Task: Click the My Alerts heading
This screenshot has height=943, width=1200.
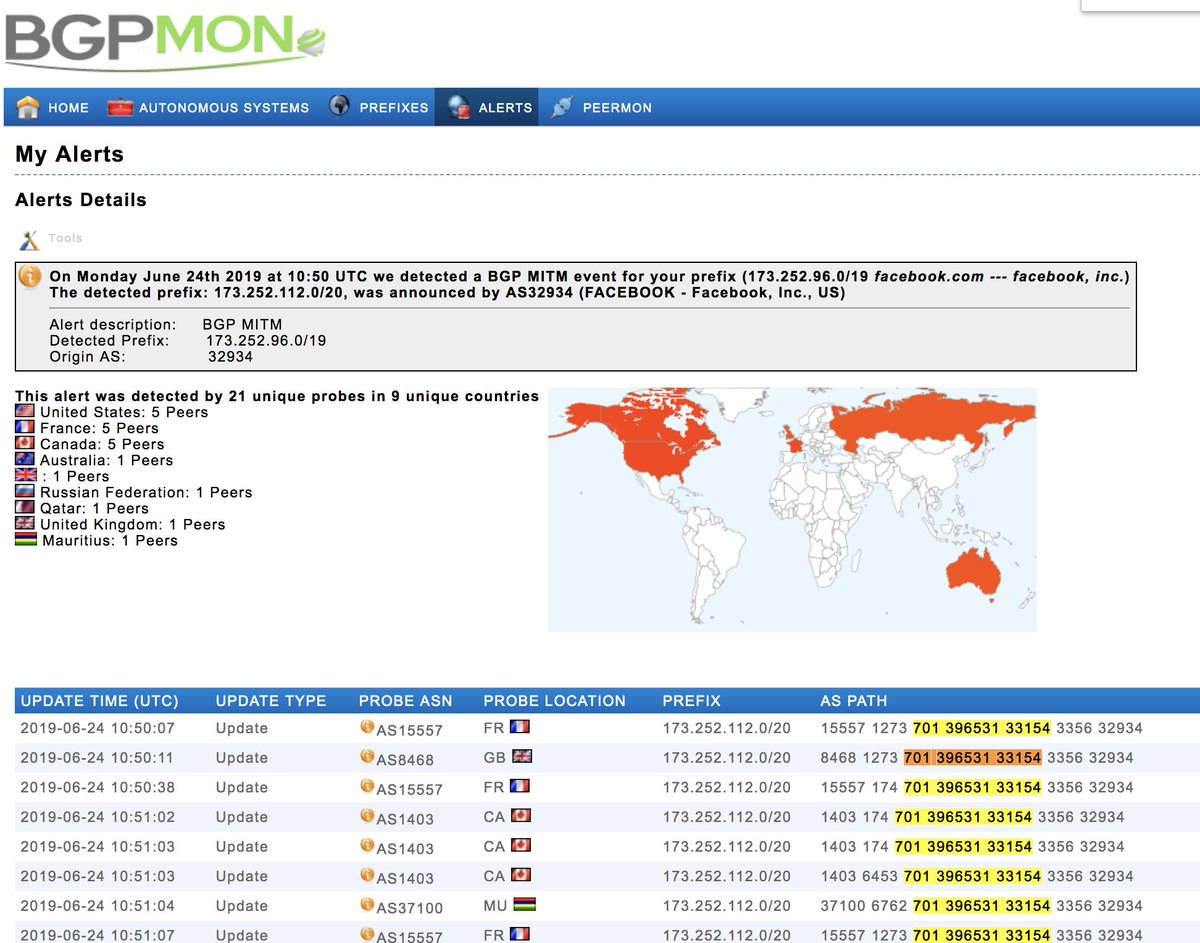Action: (x=70, y=154)
